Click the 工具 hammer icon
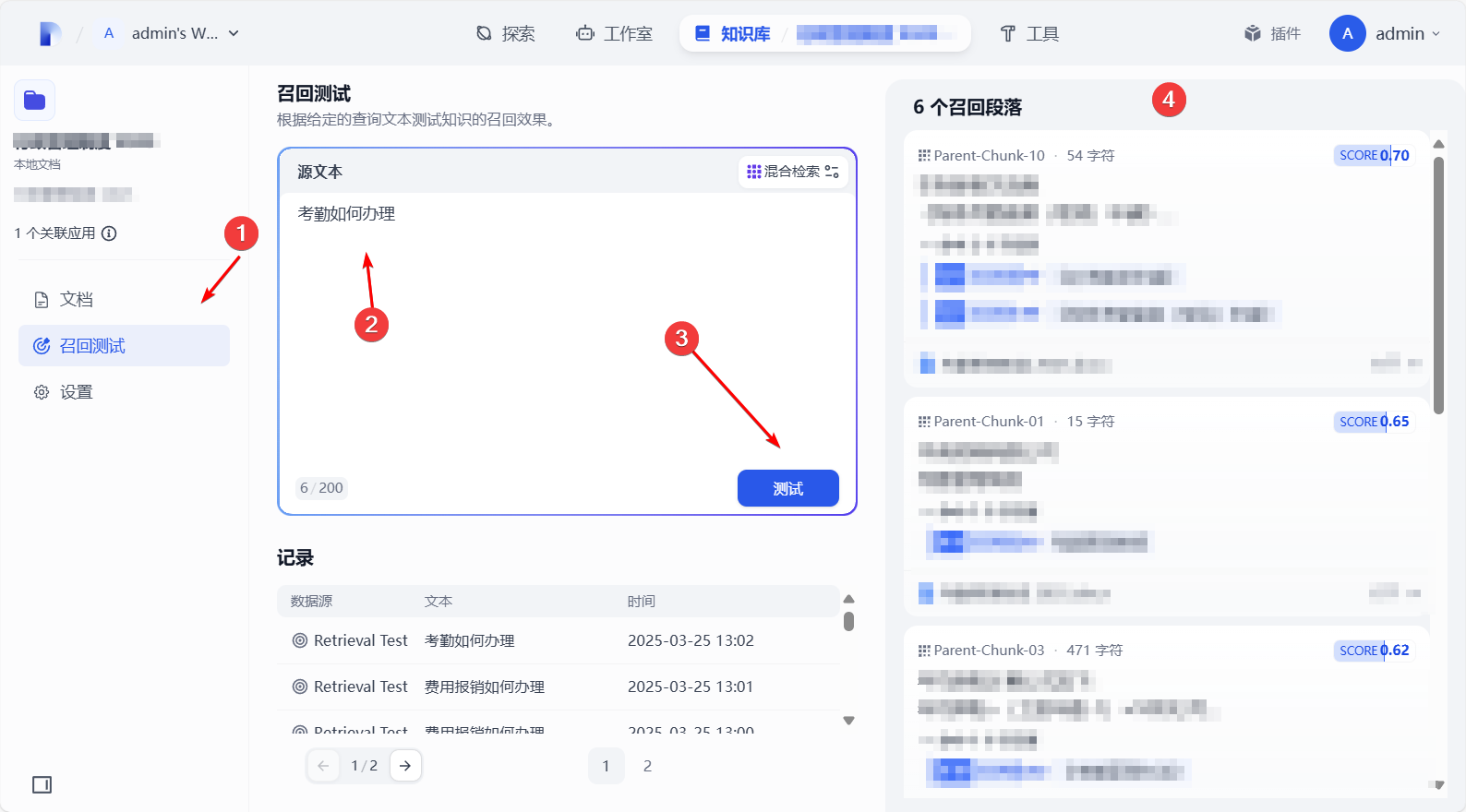 point(1008,34)
